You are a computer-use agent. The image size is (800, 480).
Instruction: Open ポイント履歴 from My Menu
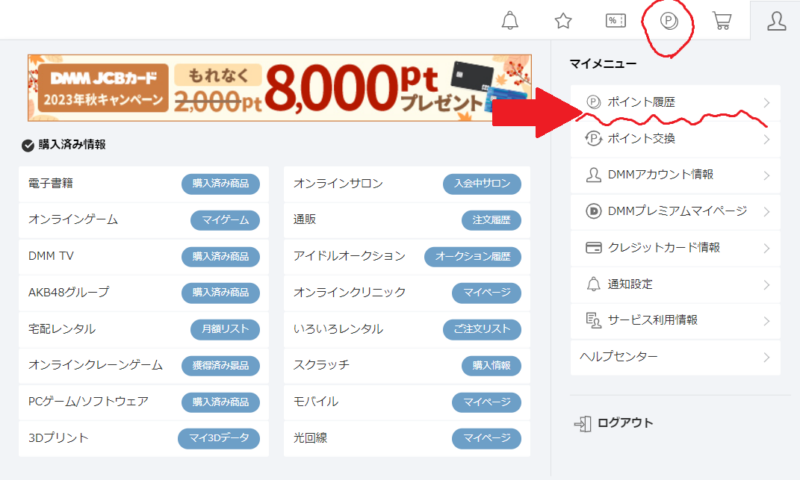(x=642, y=102)
